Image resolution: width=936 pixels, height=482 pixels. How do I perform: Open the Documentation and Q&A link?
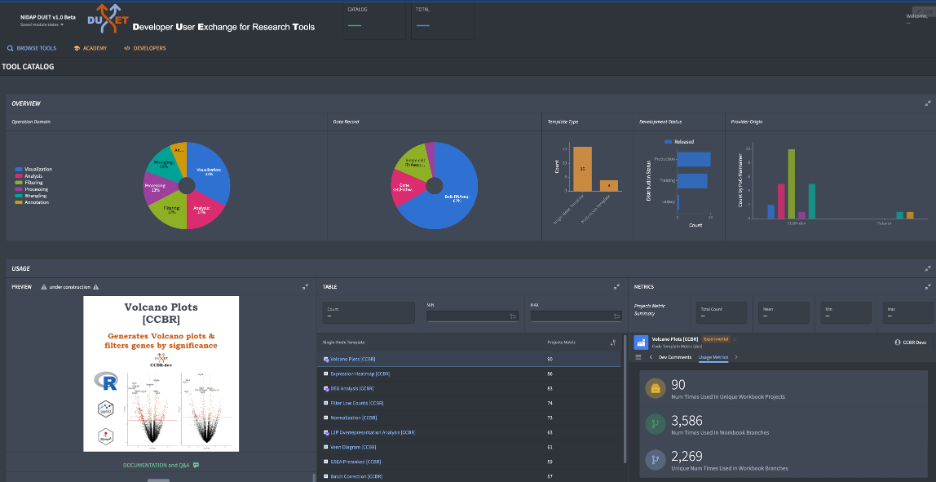tap(155, 465)
